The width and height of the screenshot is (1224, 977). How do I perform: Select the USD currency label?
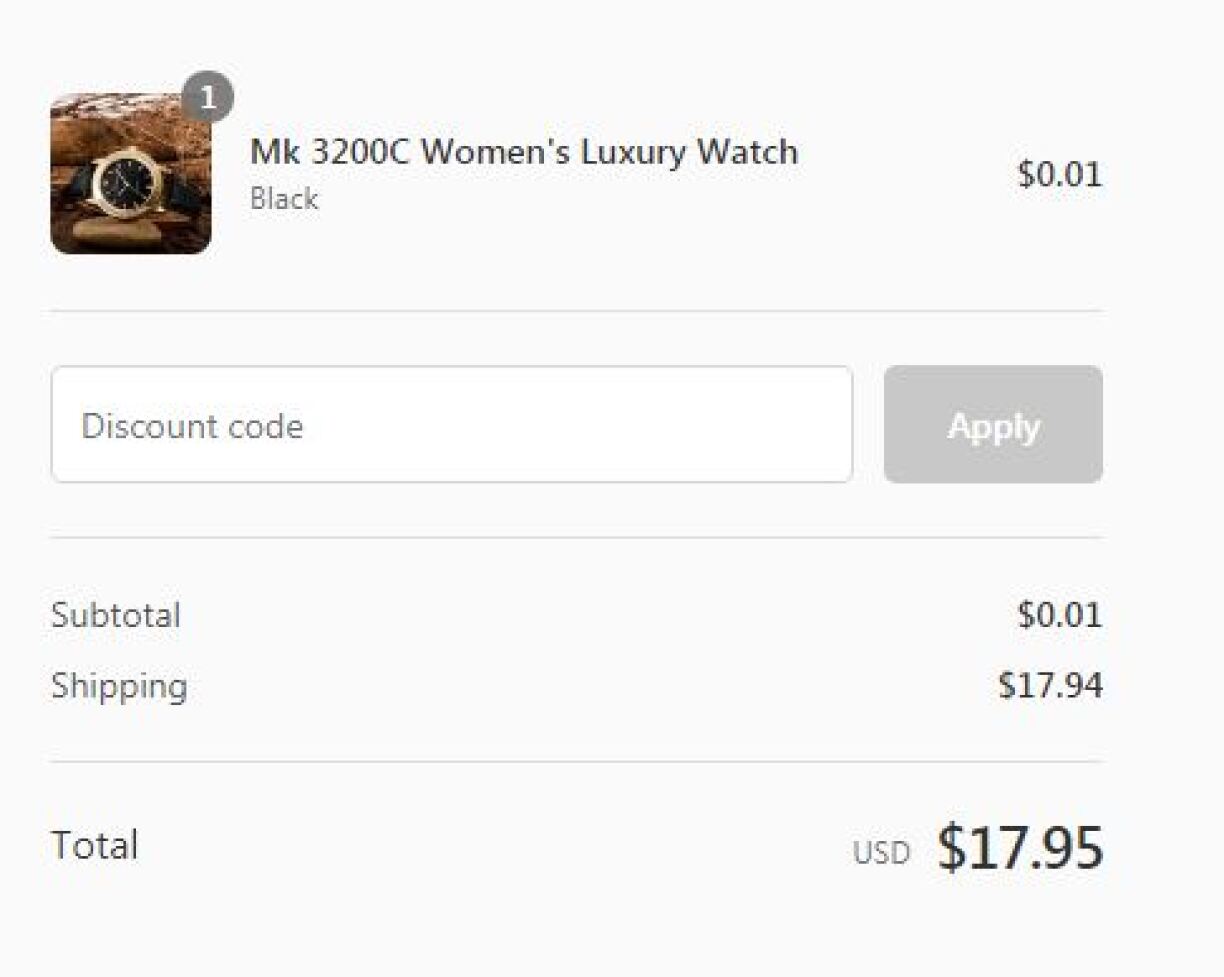(881, 852)
